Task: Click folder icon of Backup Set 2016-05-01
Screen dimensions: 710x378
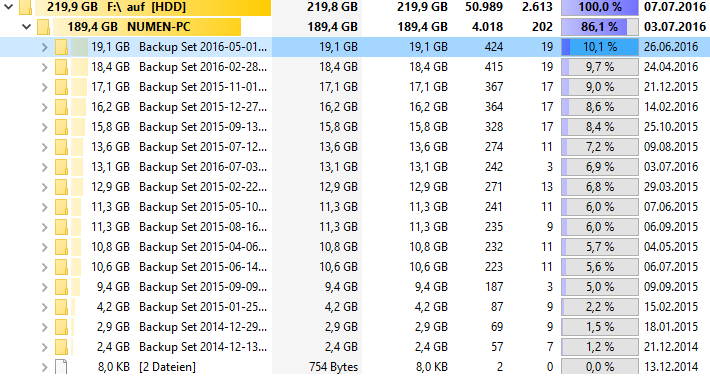Action: click(x=61, y=47)
